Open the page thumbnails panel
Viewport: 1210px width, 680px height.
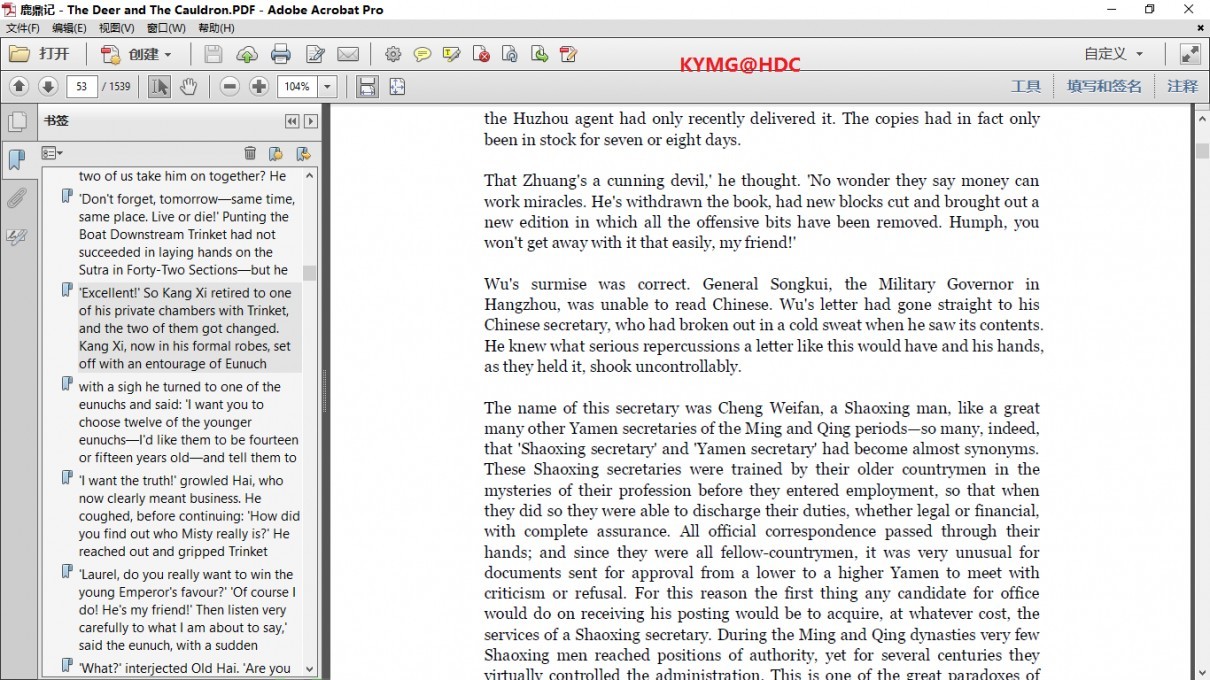click(17, 122)
